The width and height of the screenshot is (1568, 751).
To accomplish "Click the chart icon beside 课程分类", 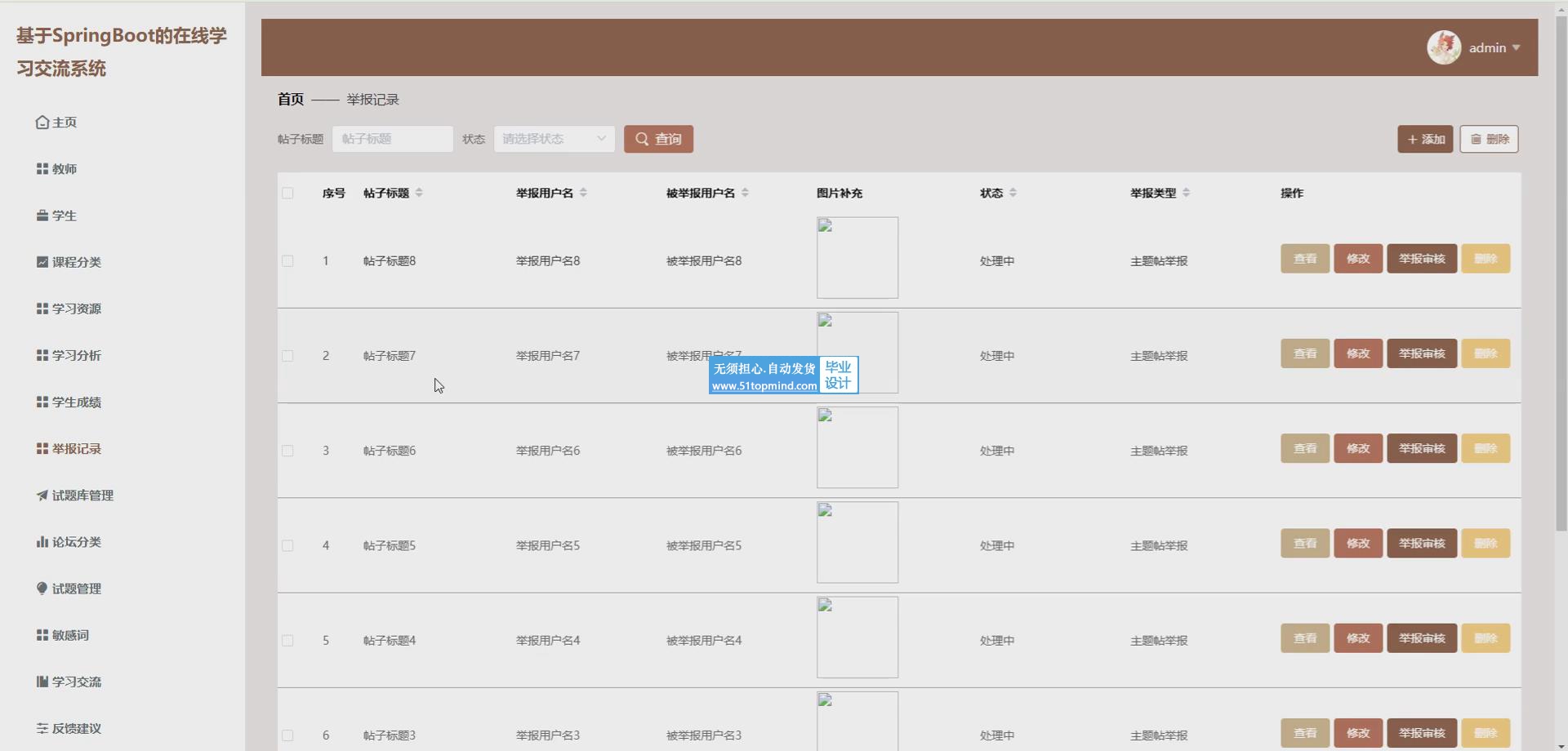I will click(x=42, y=262).
